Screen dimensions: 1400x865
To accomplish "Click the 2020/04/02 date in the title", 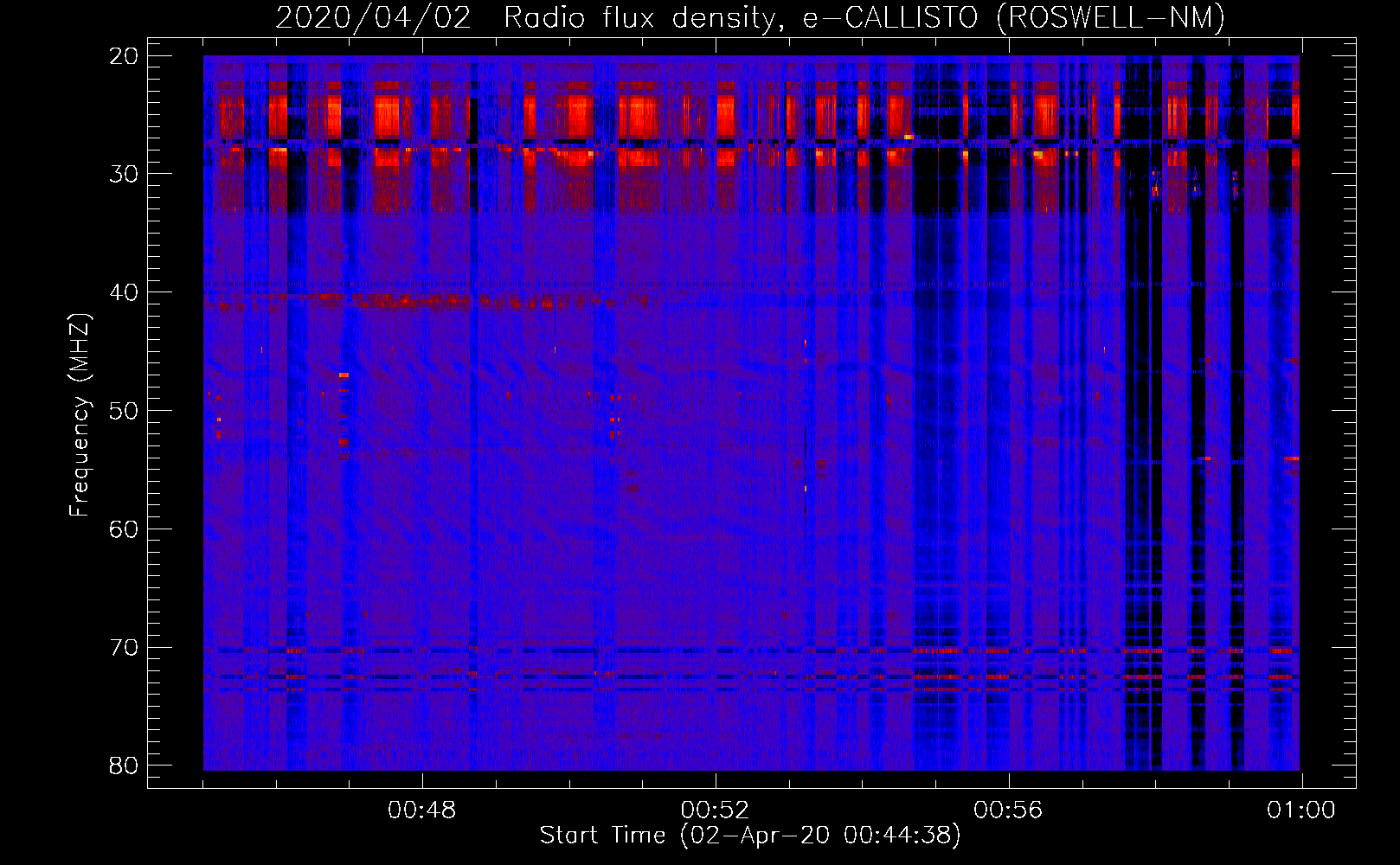I will tap(373, 18).
